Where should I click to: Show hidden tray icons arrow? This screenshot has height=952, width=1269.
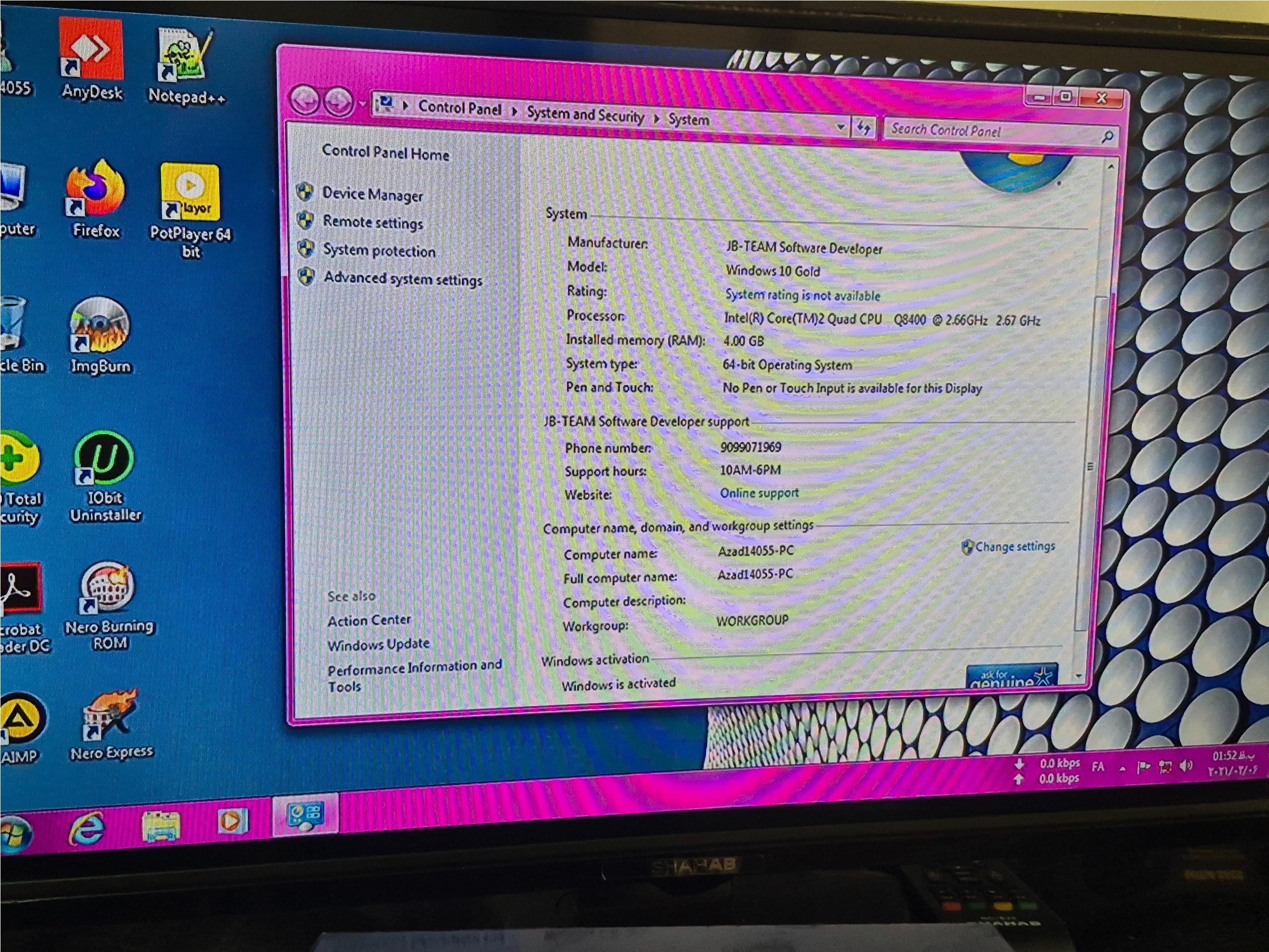coord(1122,768)
